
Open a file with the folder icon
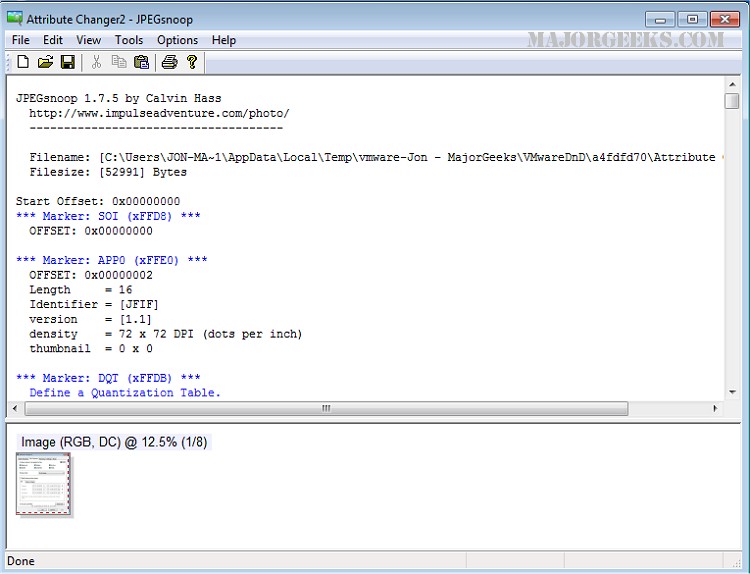coord(45,62)
